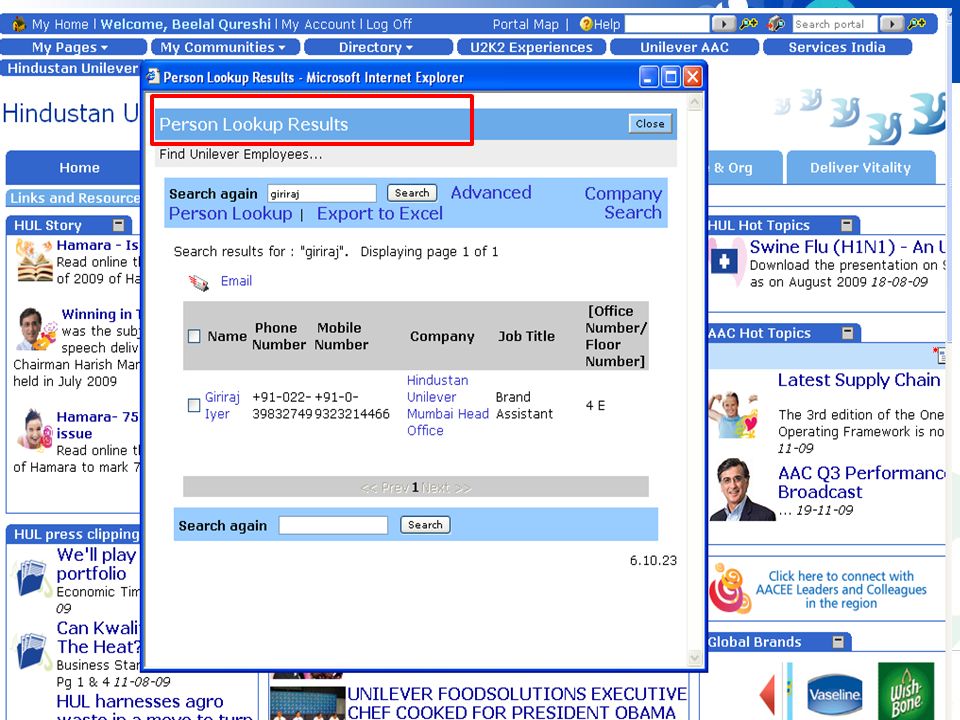Click the Swine Flu medical cross icon
Image resolution: width=960 pixels, height=720 pixels.
coord(724,262)
